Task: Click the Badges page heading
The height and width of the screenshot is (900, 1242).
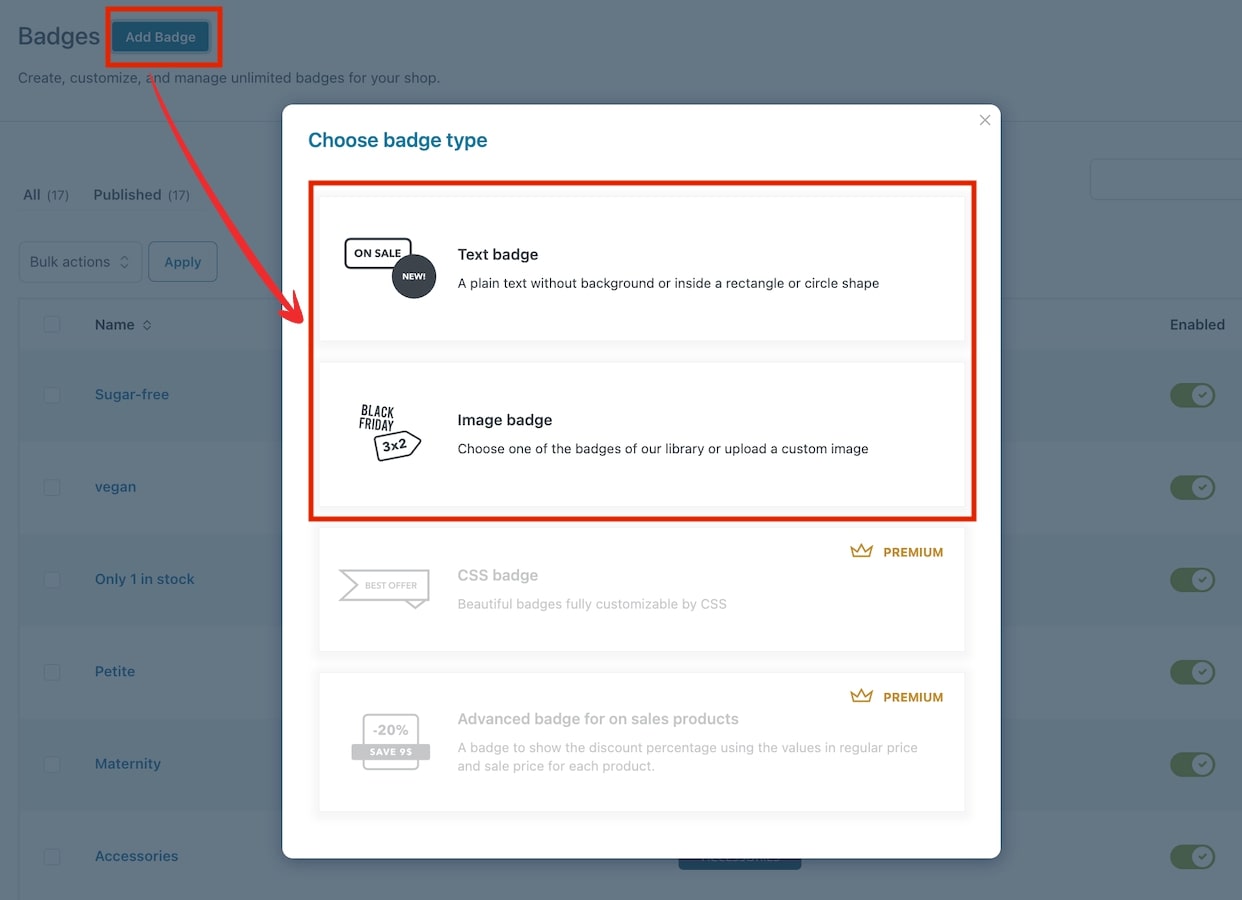Action: click(x=59, y=37)
